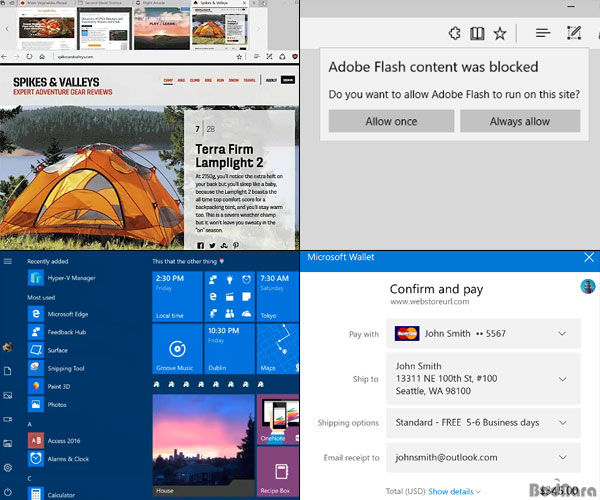Open pizza page tab preview thumbnail
600x500 pixels.
click(x=47, y=29)
